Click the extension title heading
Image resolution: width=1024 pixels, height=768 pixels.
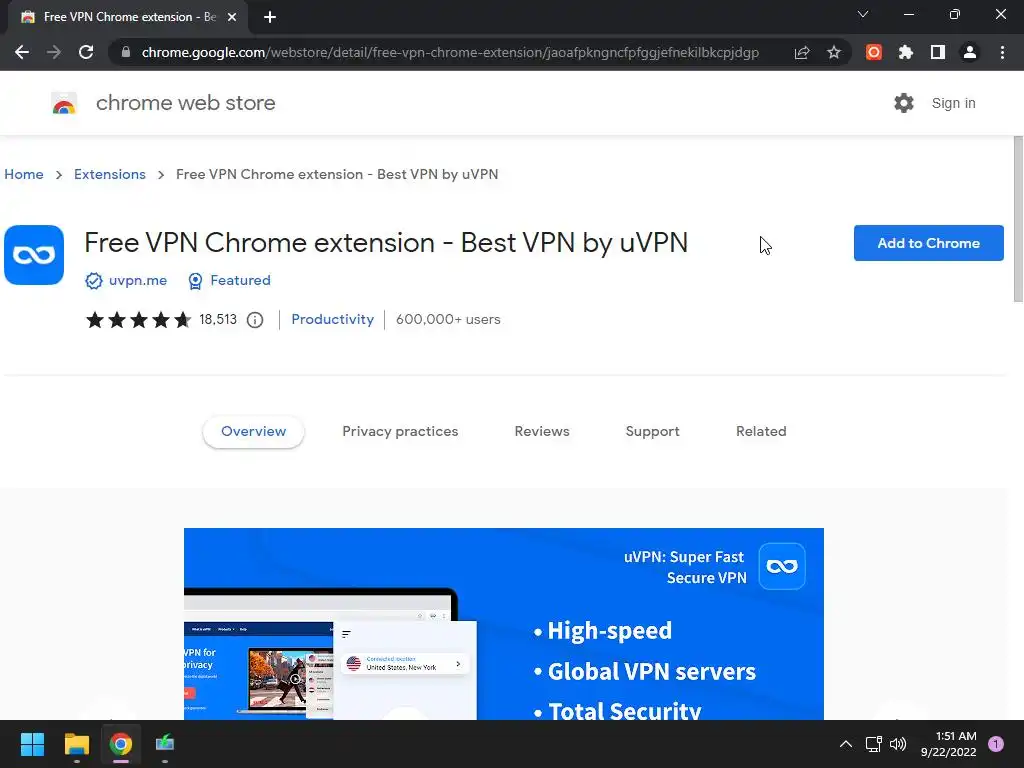pyautogui.click(x=386, y=242)
